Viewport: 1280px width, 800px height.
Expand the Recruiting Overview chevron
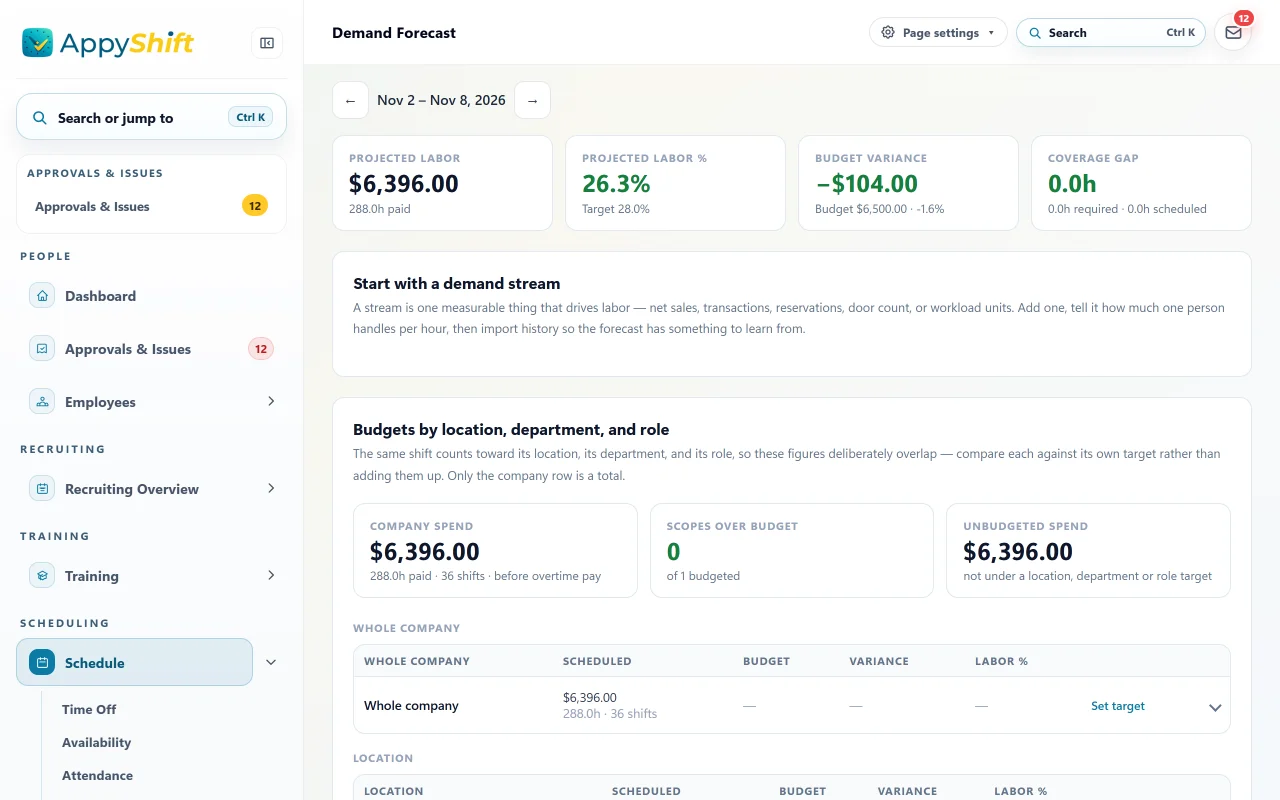tap(271, 489)
